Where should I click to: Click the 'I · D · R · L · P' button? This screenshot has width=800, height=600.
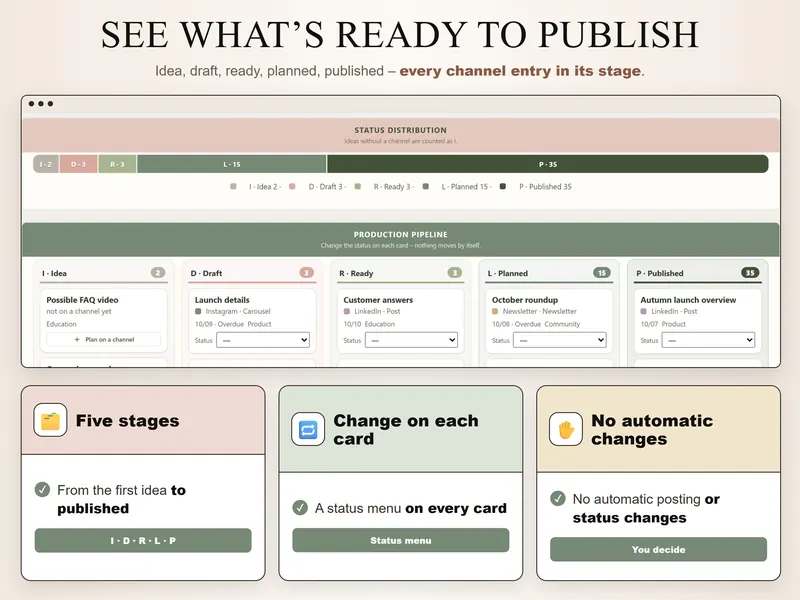pyautogui.click(x=143, y=540)
